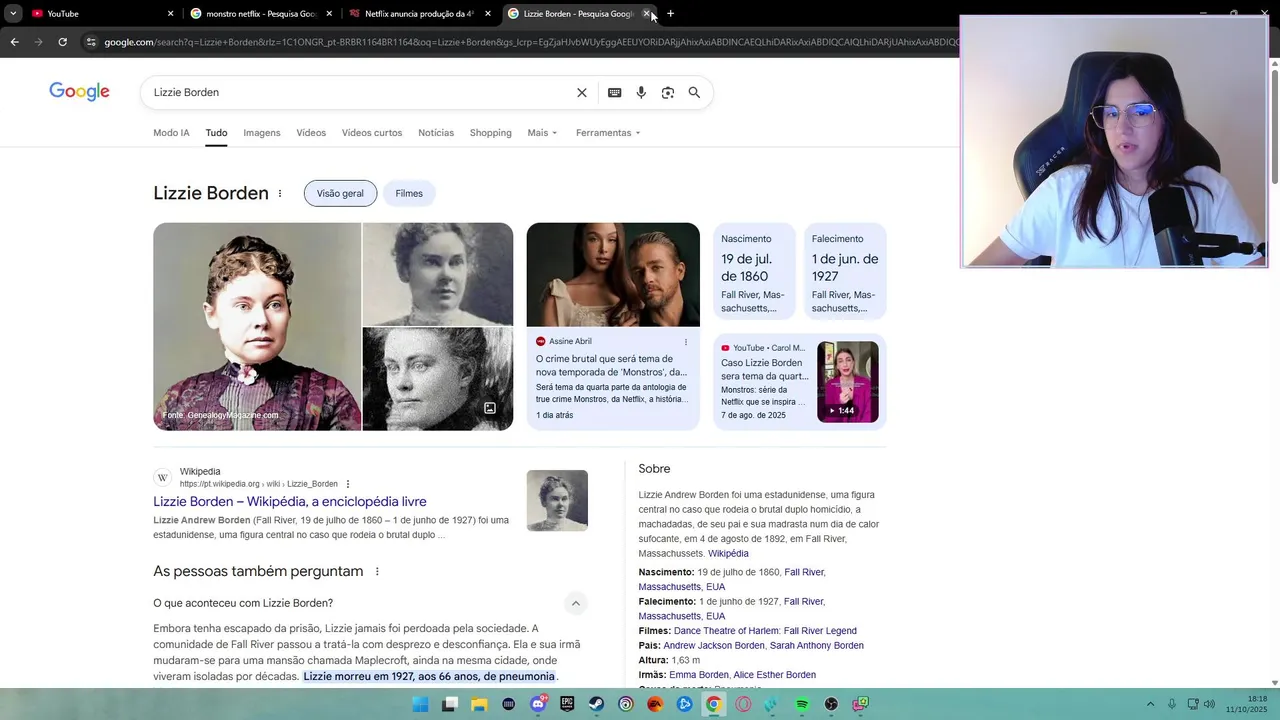
Task: Expand the Mais search filter dropdown
Action: 542,133
